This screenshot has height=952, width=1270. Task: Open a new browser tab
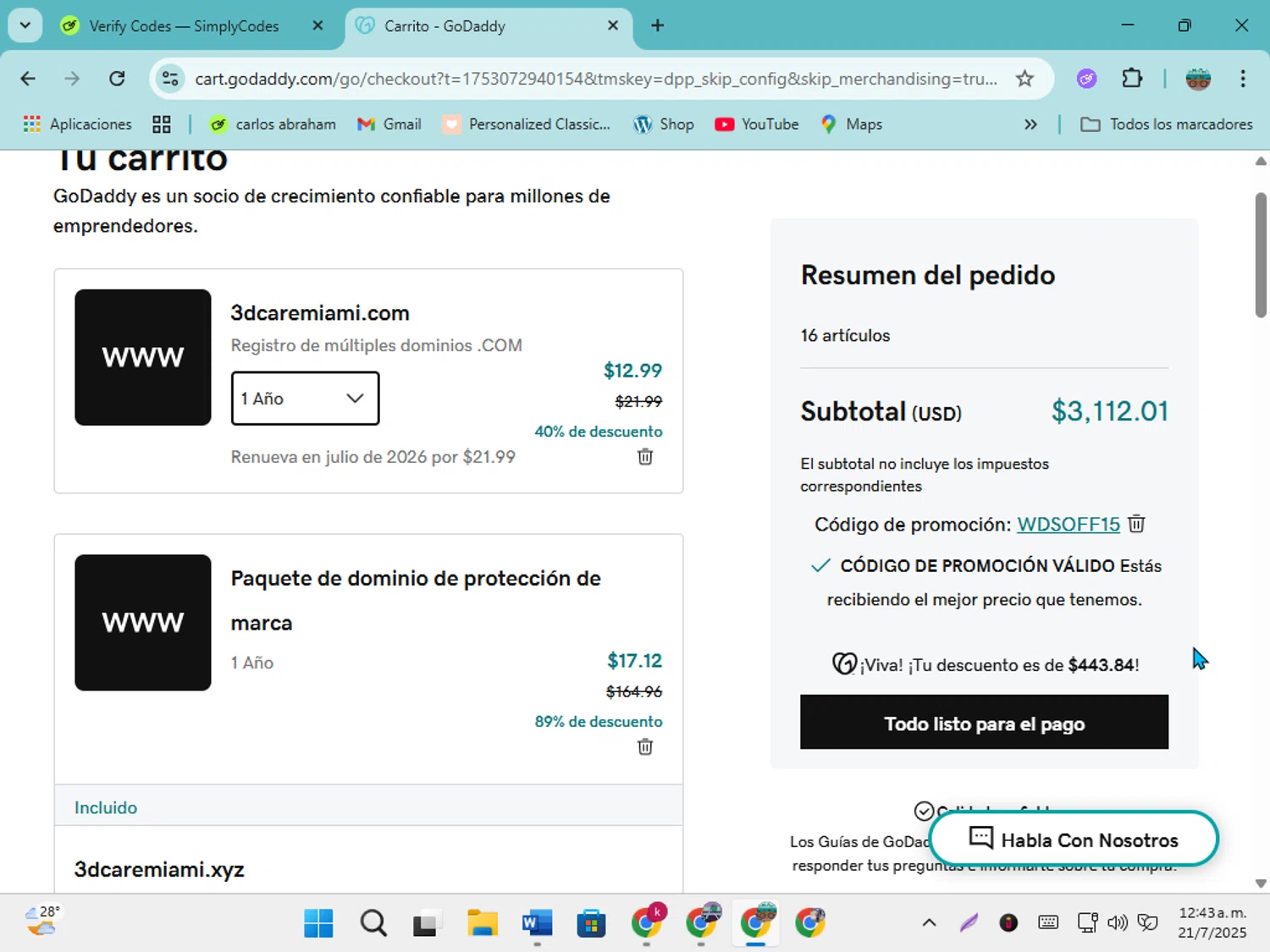point(657,25)
